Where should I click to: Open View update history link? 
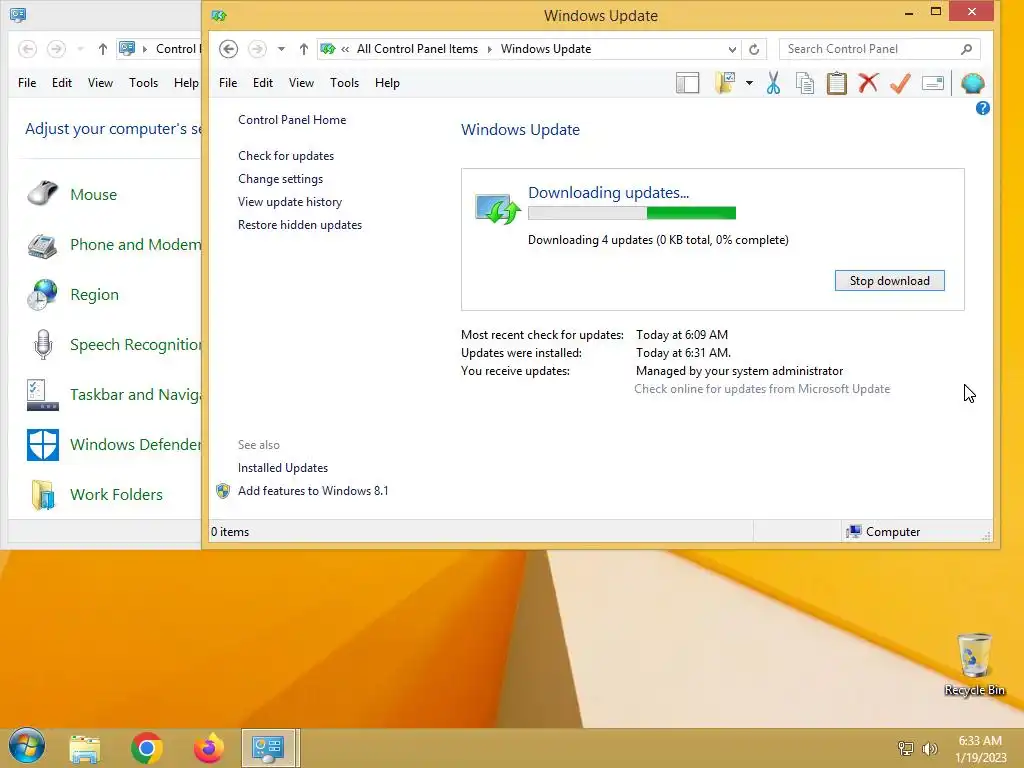coord(290,202)
